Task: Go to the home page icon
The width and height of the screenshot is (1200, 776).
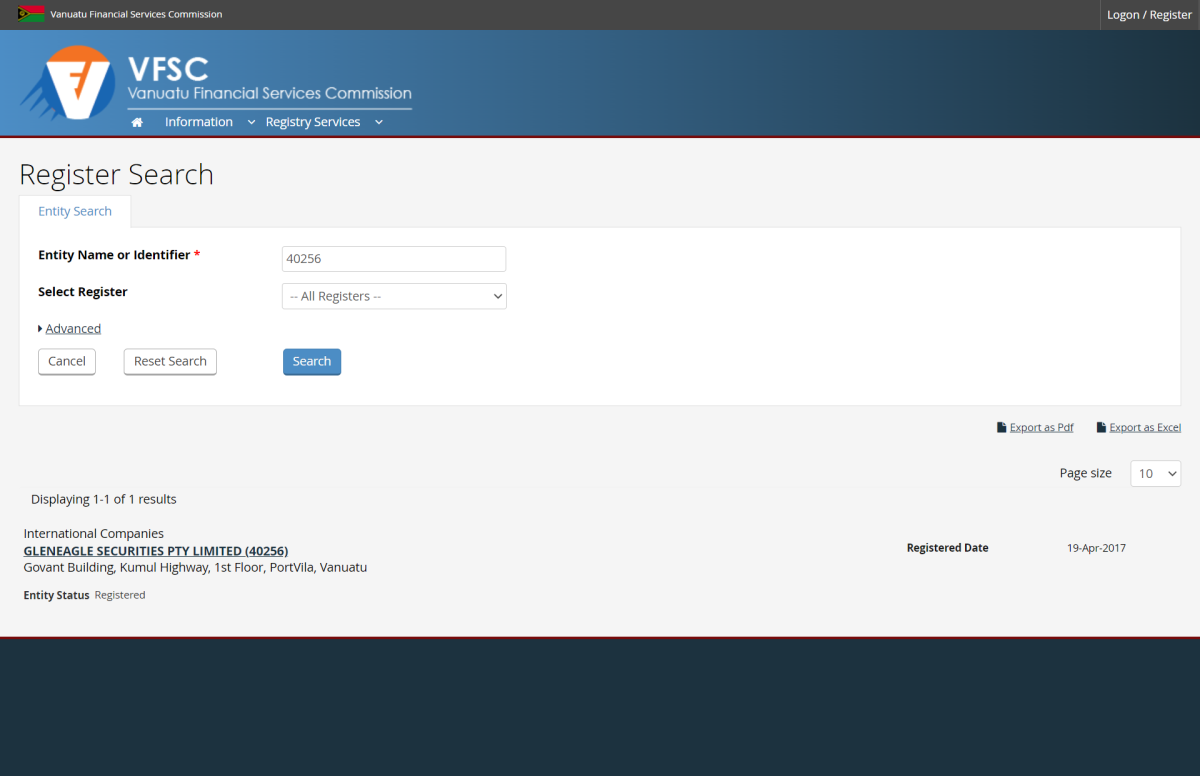Action: click(x=137, y=122)
